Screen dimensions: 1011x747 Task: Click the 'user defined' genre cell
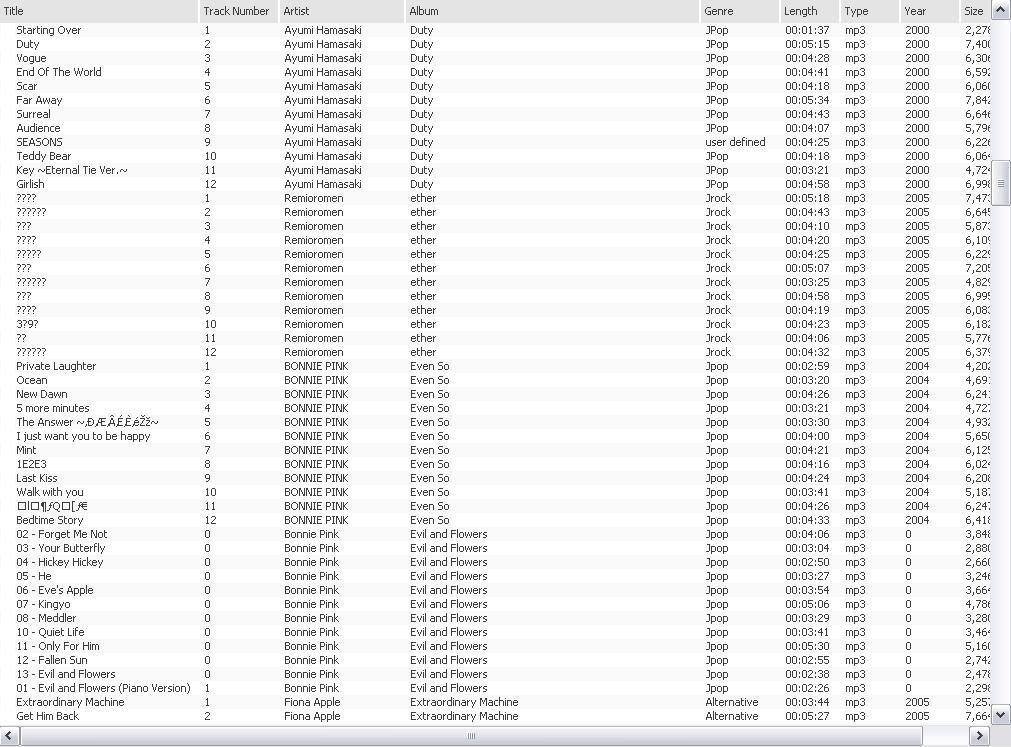pyautogui.click(x=735, y=142)
